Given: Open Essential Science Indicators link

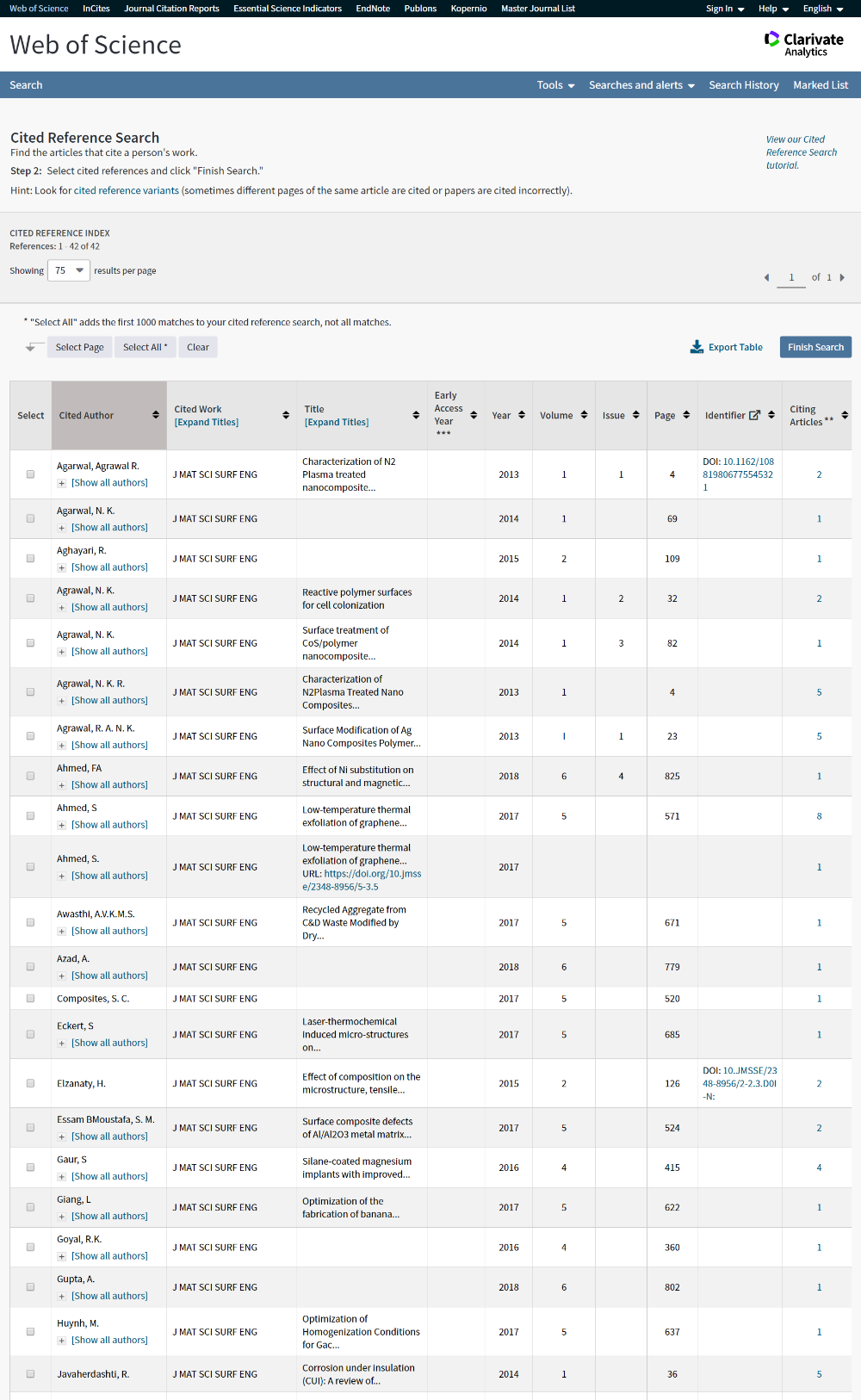Looking at the screenshot, I should (288, 9).
